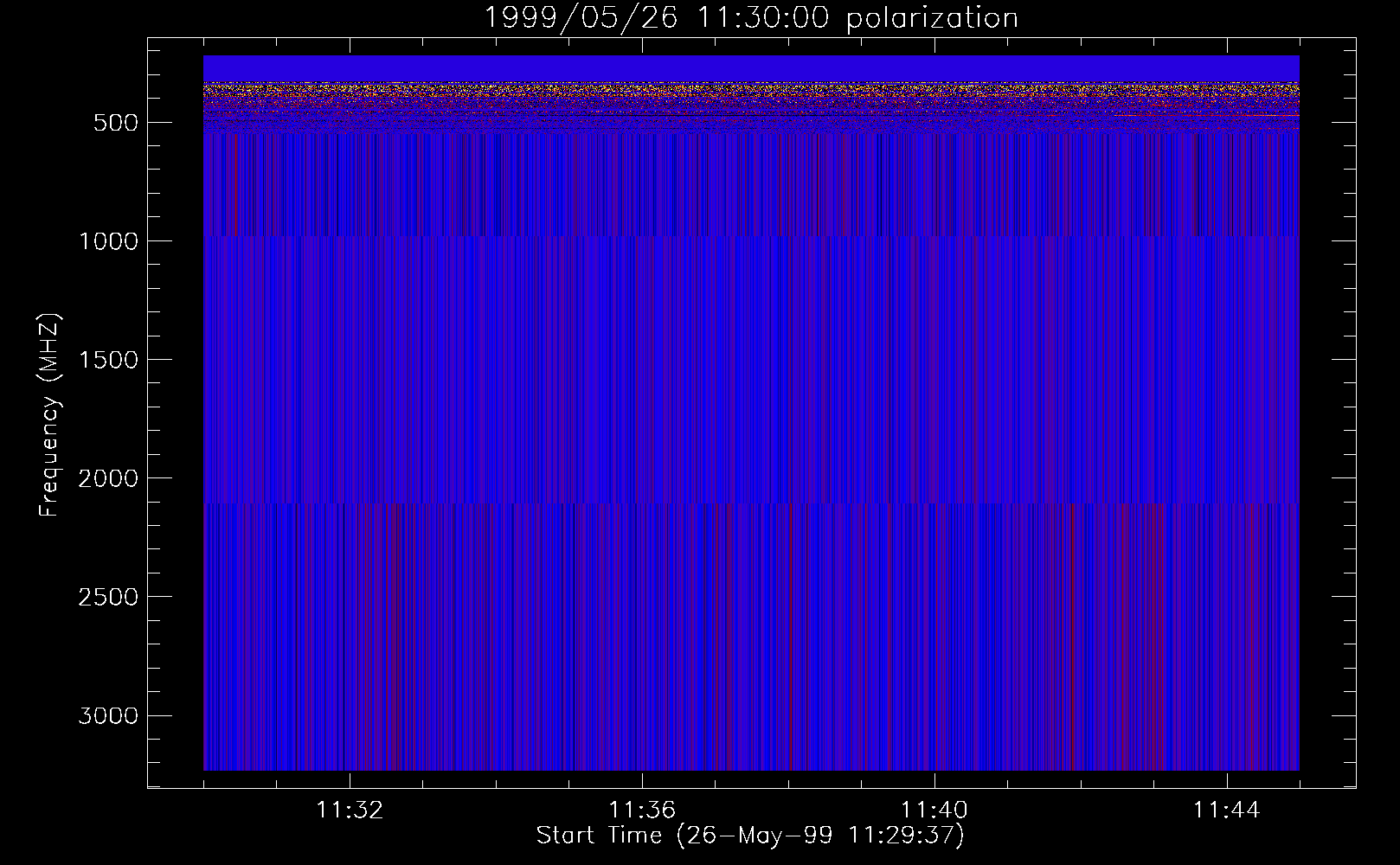The width and height of the screenshot is (1400, 865).
Task: Click the 11:40 time tick label
Action: 934,811
